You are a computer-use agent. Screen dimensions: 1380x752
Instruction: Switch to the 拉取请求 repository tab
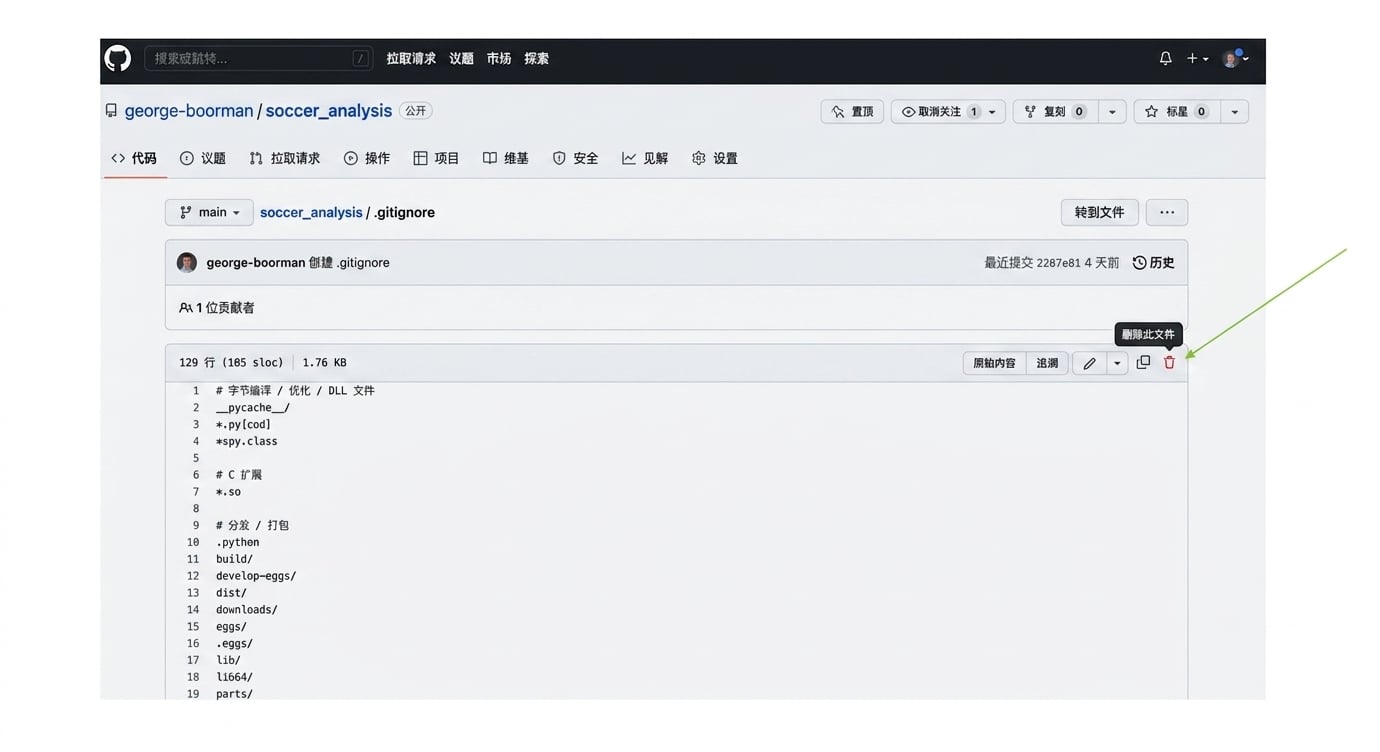(x=285, y=158)
